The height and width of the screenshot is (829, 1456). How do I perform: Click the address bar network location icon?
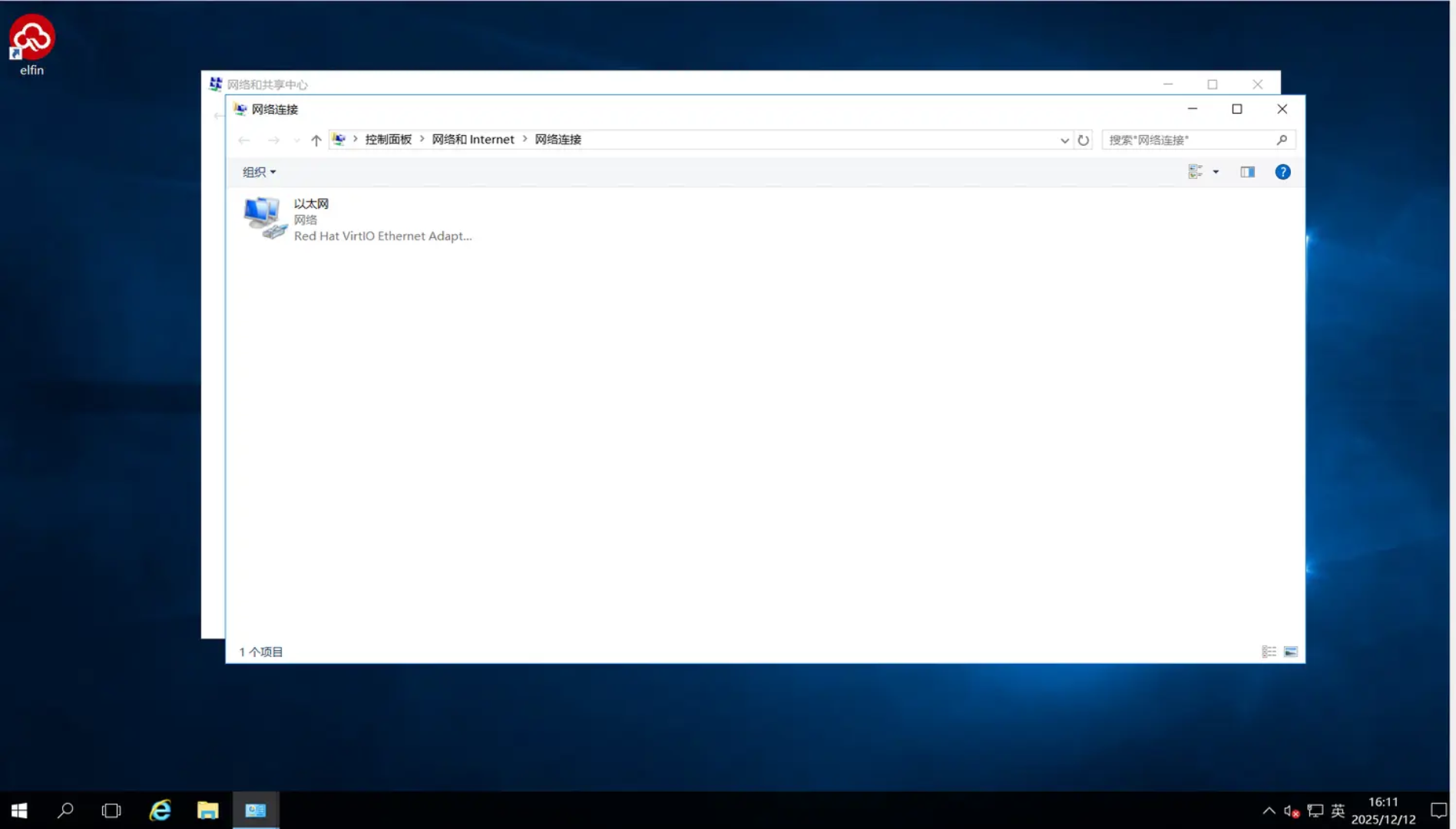(x=339, y=139)
